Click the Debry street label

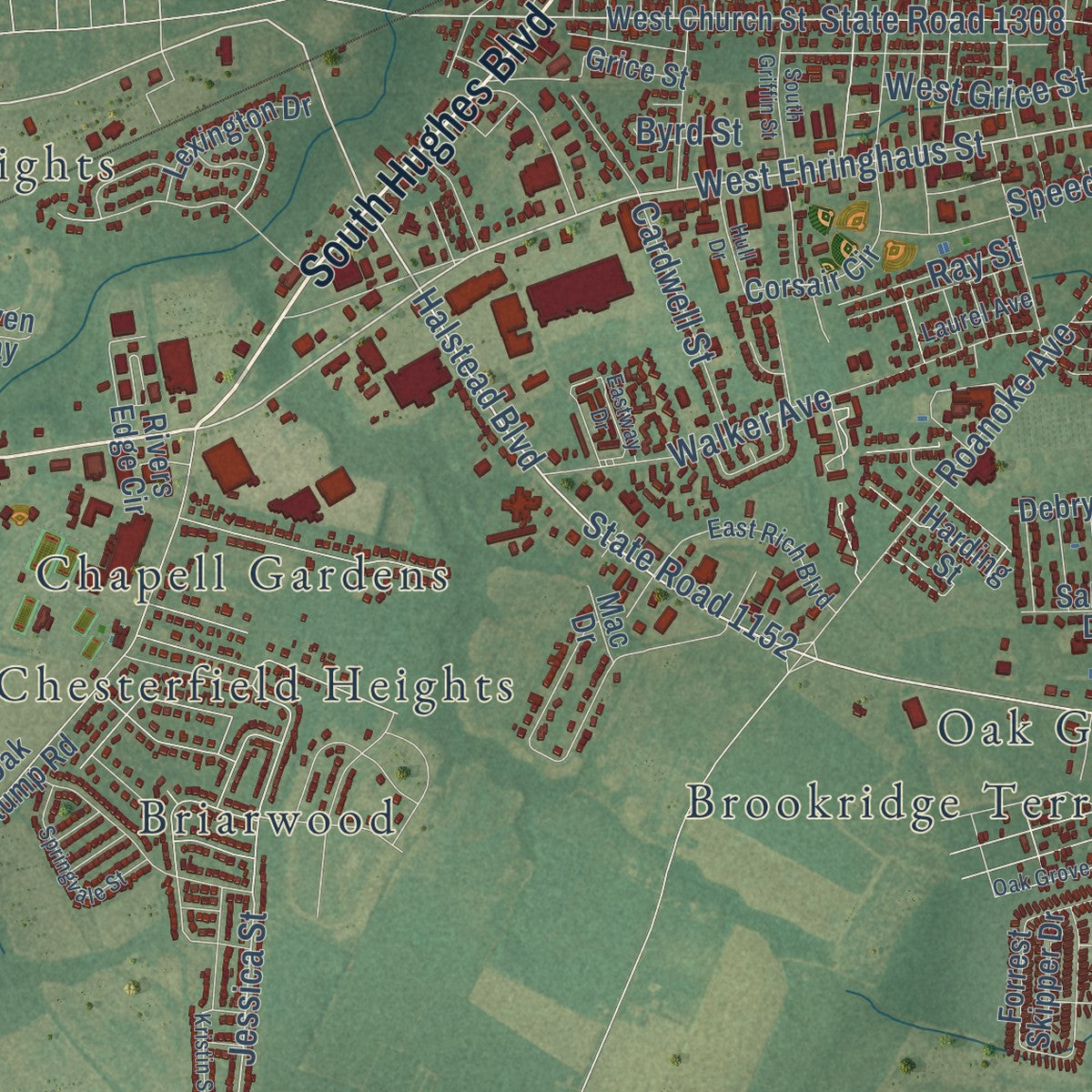click(x=1055, y=510)
